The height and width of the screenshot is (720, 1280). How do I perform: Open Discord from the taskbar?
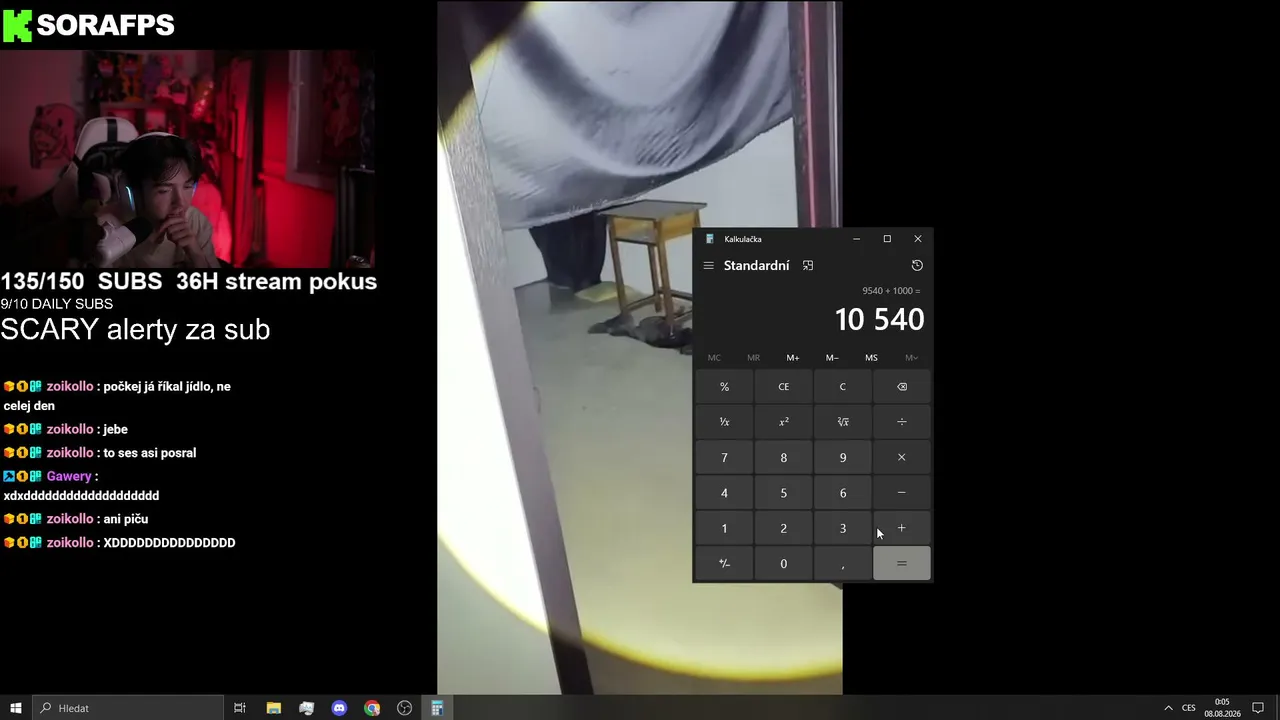coord(339,708)
